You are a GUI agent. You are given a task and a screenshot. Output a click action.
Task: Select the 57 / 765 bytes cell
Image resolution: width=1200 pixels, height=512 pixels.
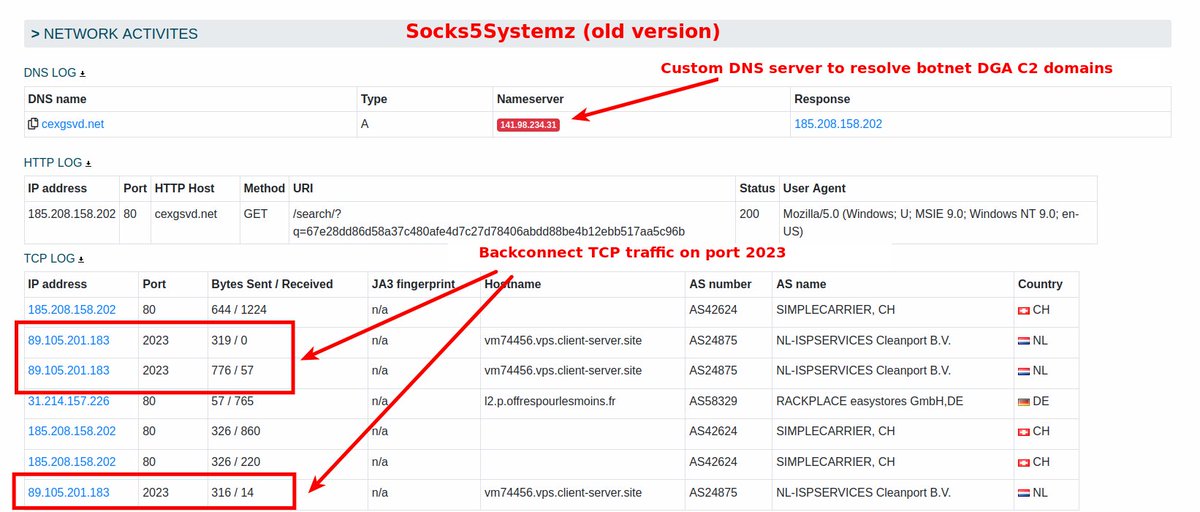tap(233, 401)
